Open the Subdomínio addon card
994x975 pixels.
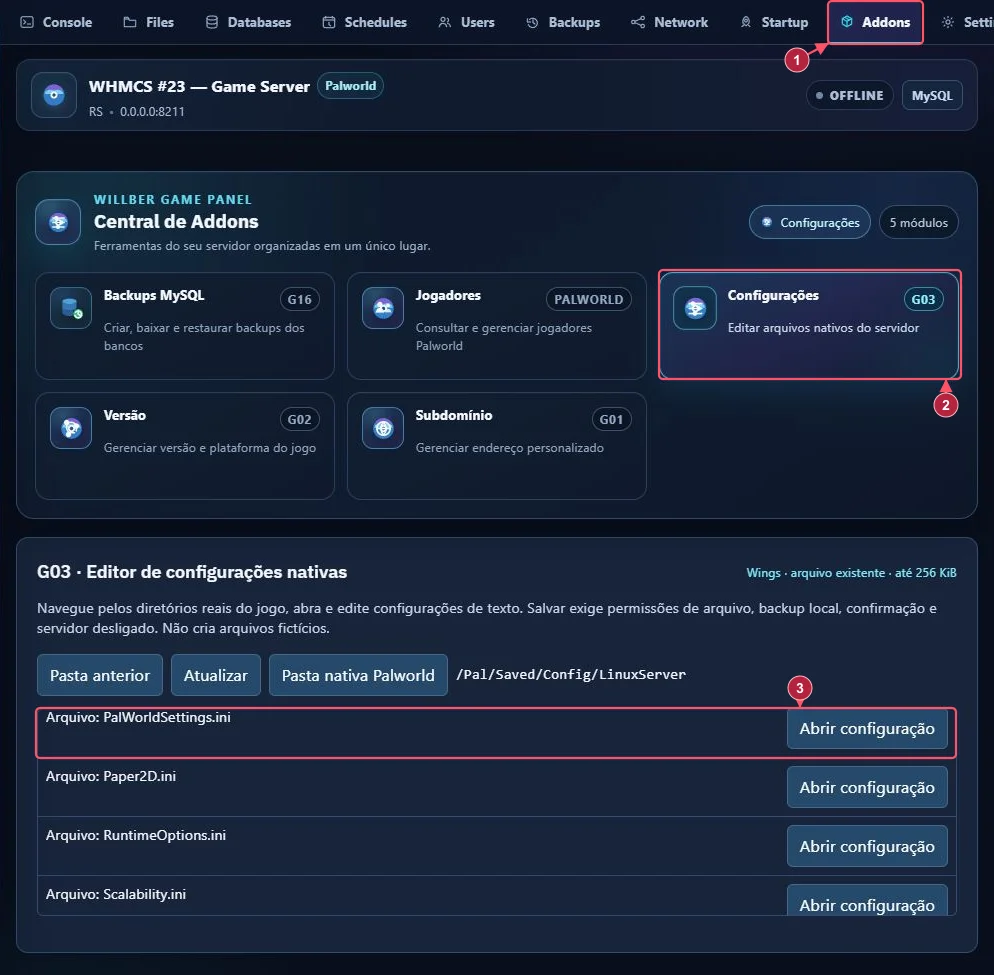[497, 446]
